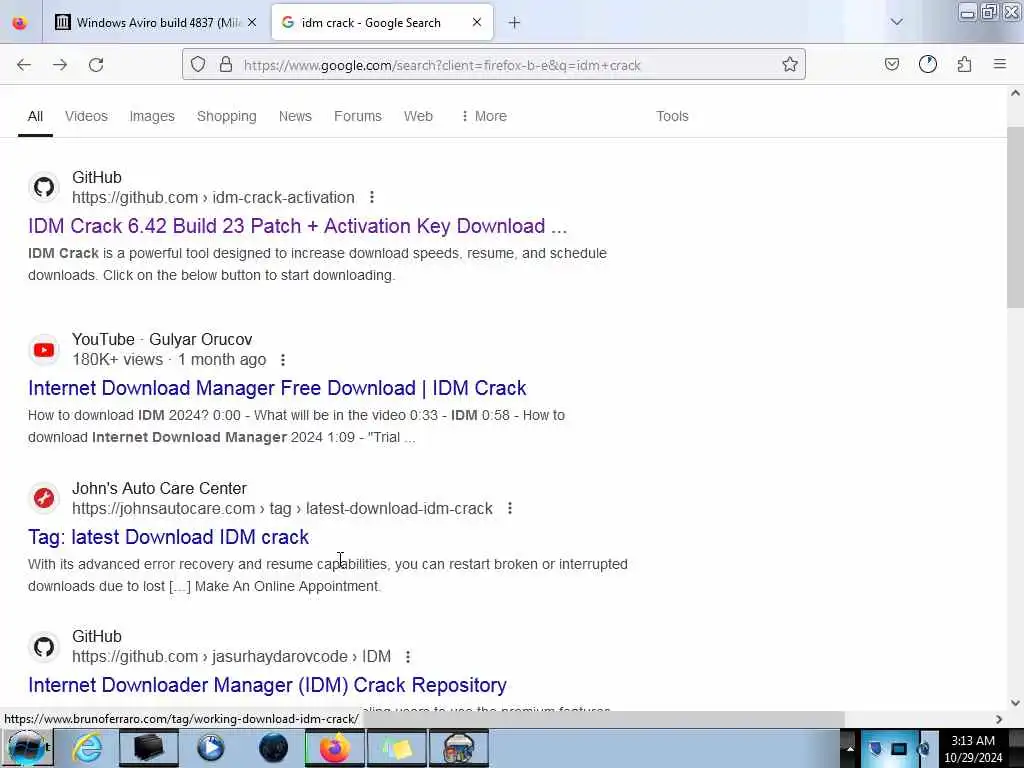The image size is (1024, 768).
Task: Reload the Google search page
Action: [96, 65]
